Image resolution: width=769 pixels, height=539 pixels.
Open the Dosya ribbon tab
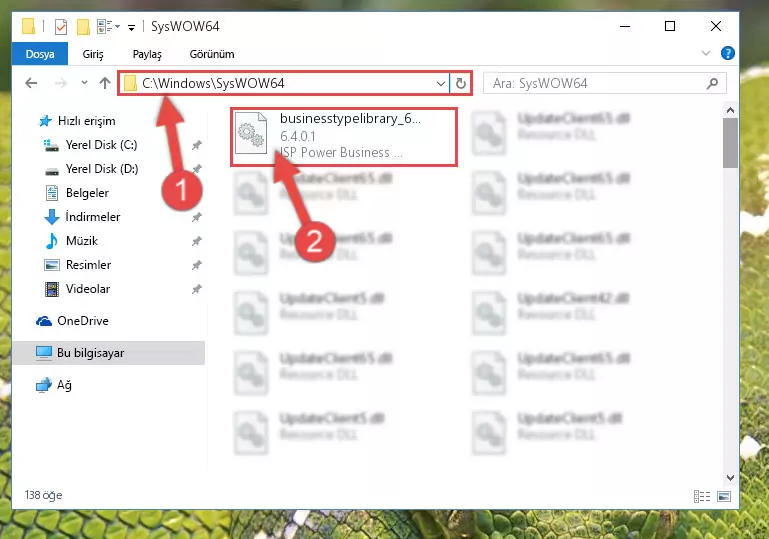coord(40,54)
